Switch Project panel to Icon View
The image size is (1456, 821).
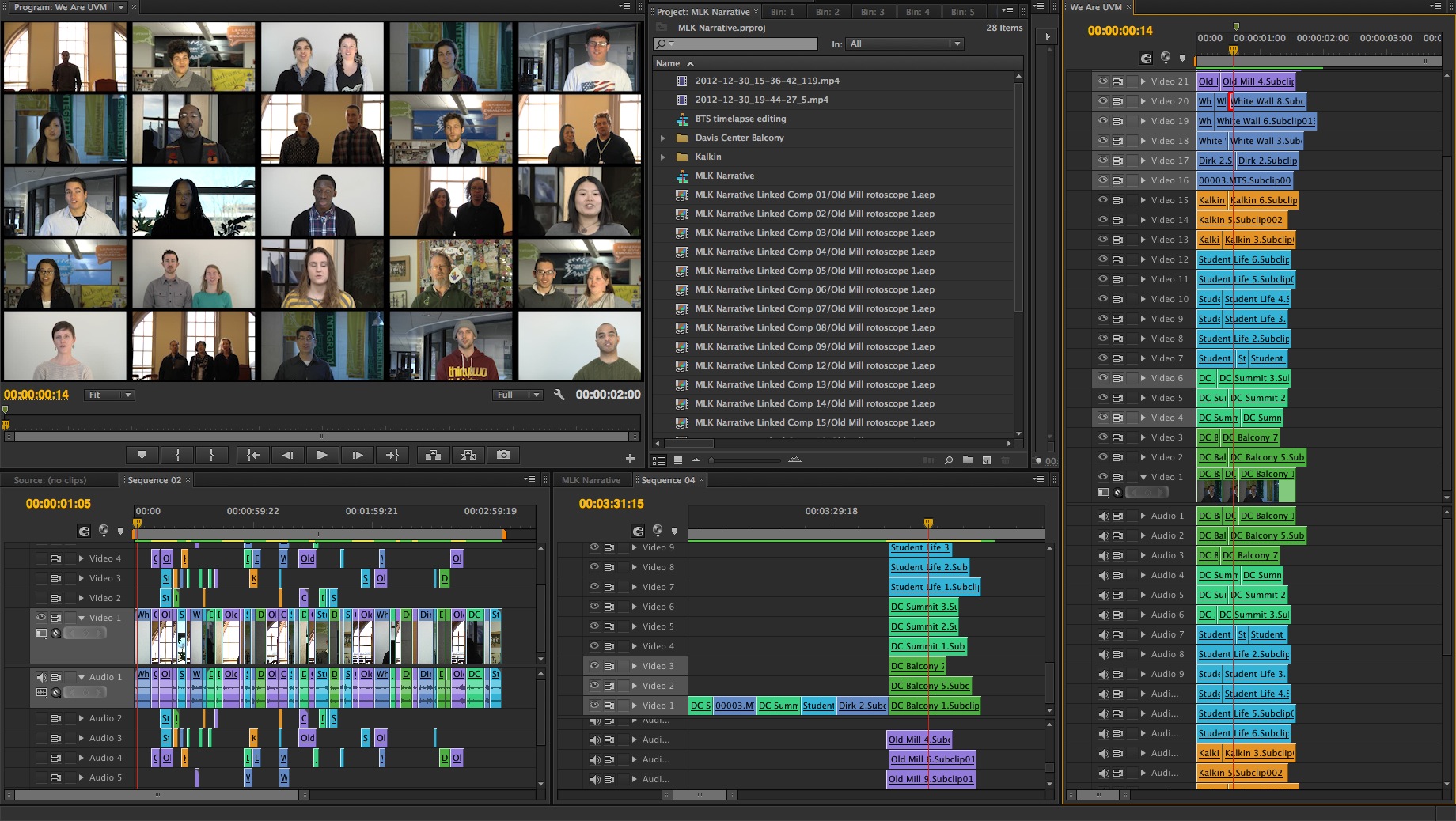point(678,460)
